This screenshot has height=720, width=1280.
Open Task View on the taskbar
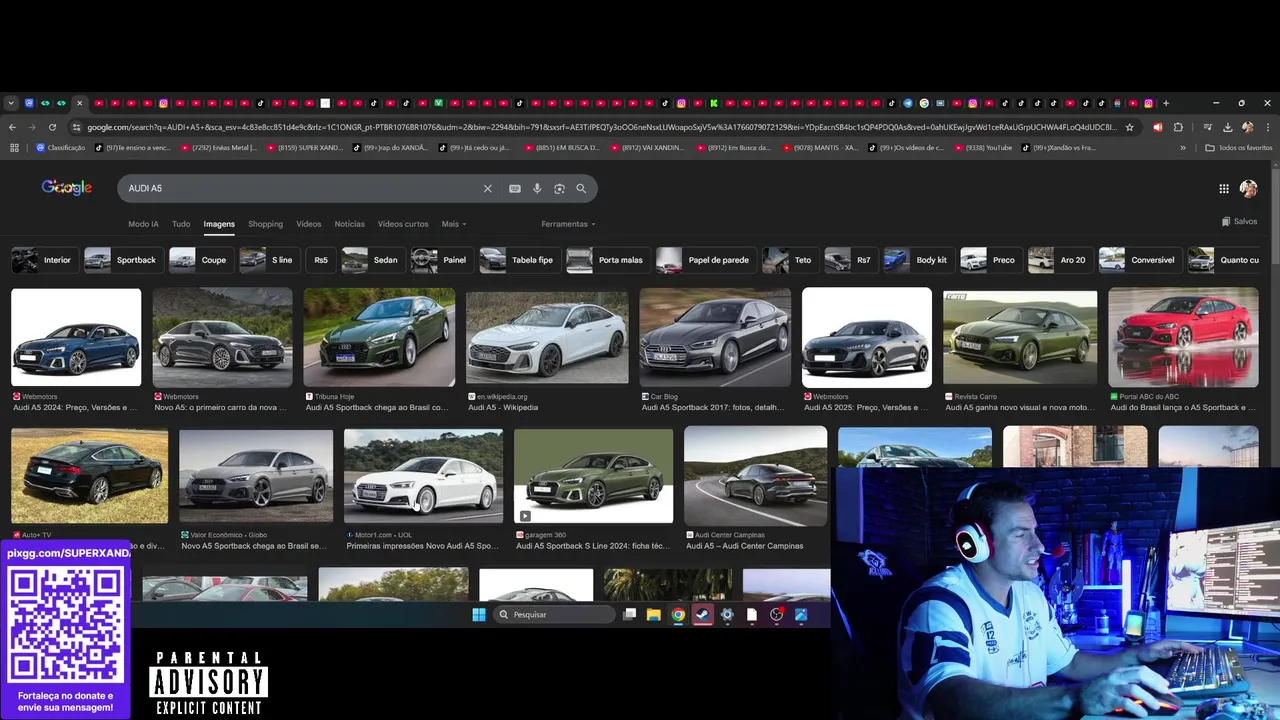[x=629, y=614]
